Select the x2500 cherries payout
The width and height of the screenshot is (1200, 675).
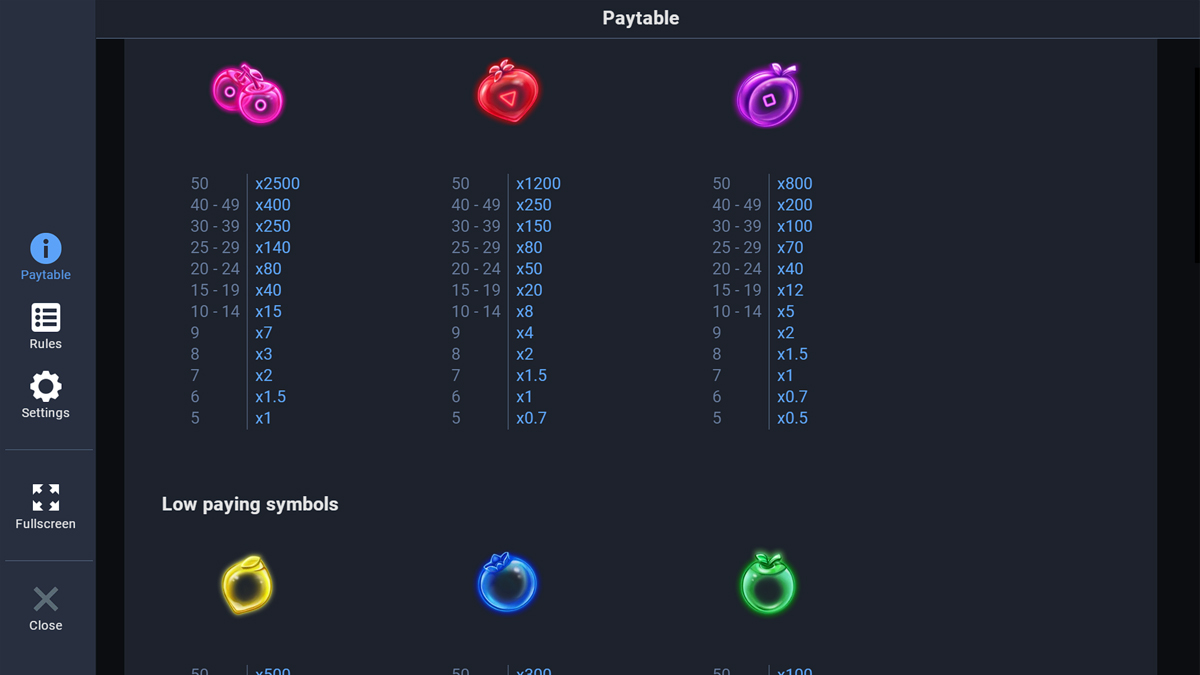[x=277, y=184]
